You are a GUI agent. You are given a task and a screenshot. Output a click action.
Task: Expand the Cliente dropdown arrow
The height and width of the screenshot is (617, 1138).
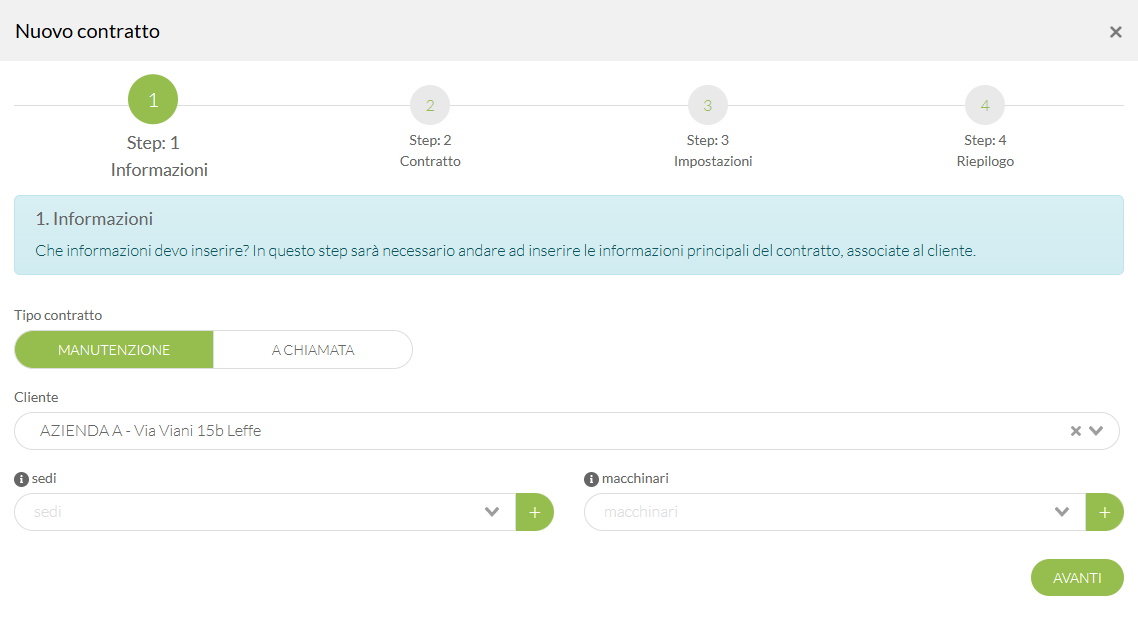pyautogui.click(x=1096, y=431)
